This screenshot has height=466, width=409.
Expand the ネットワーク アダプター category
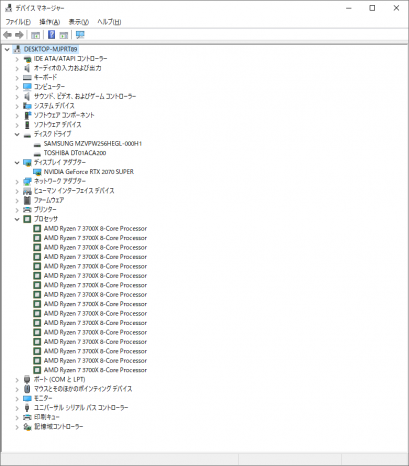[x=17, y=182]
